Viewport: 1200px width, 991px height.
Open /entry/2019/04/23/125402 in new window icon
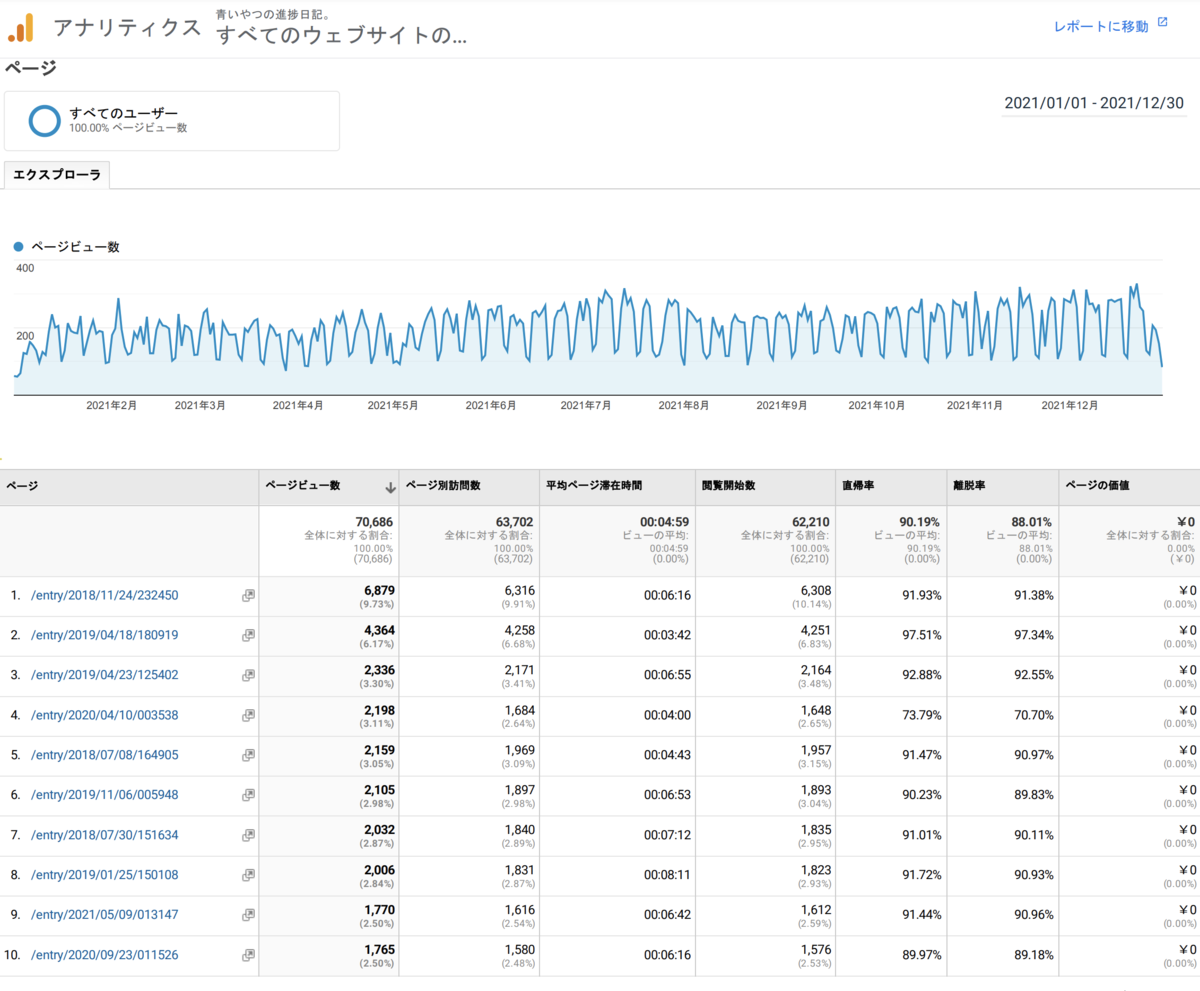point(248,675)
